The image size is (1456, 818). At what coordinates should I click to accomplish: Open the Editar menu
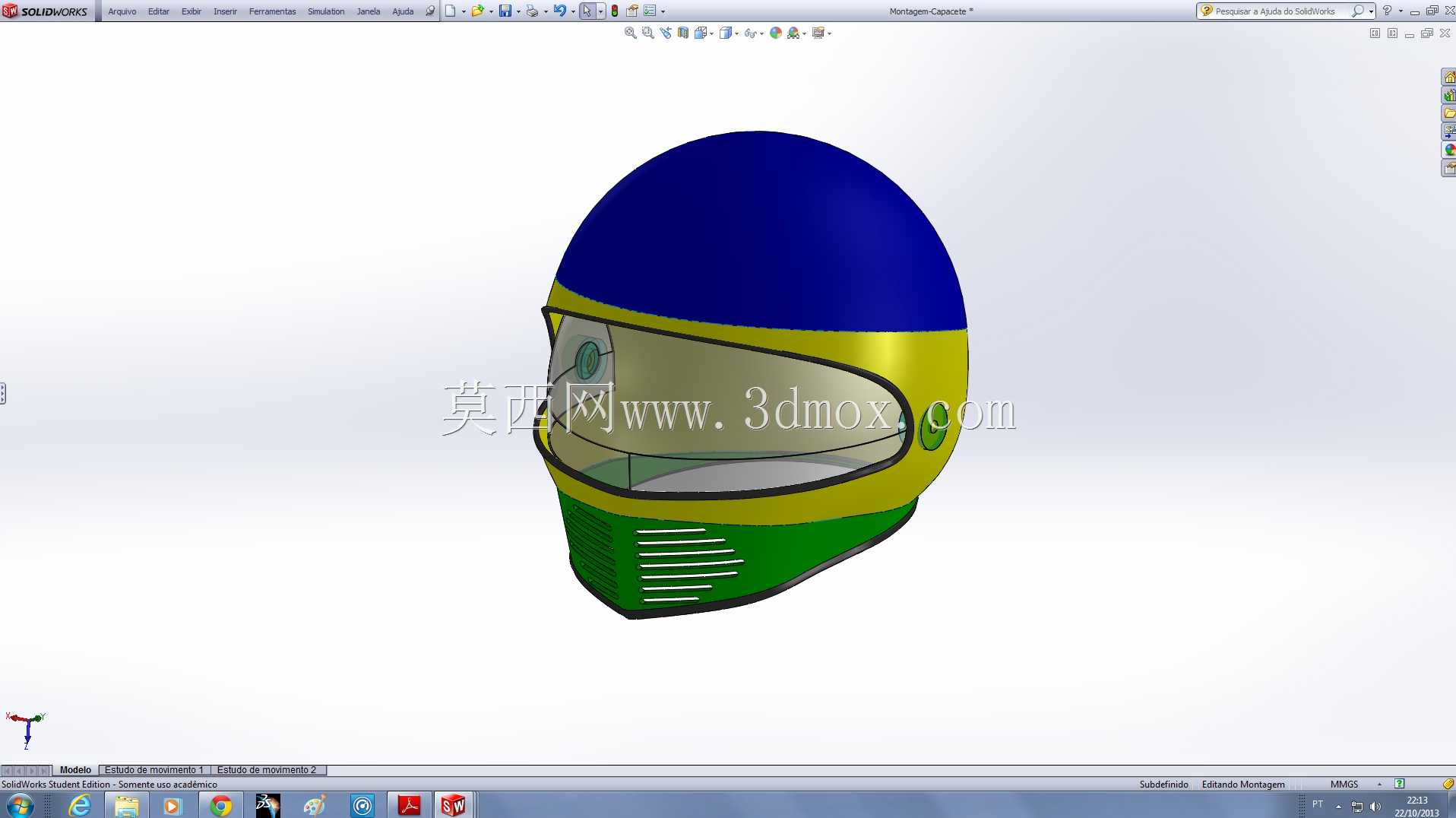click(158, 11)
